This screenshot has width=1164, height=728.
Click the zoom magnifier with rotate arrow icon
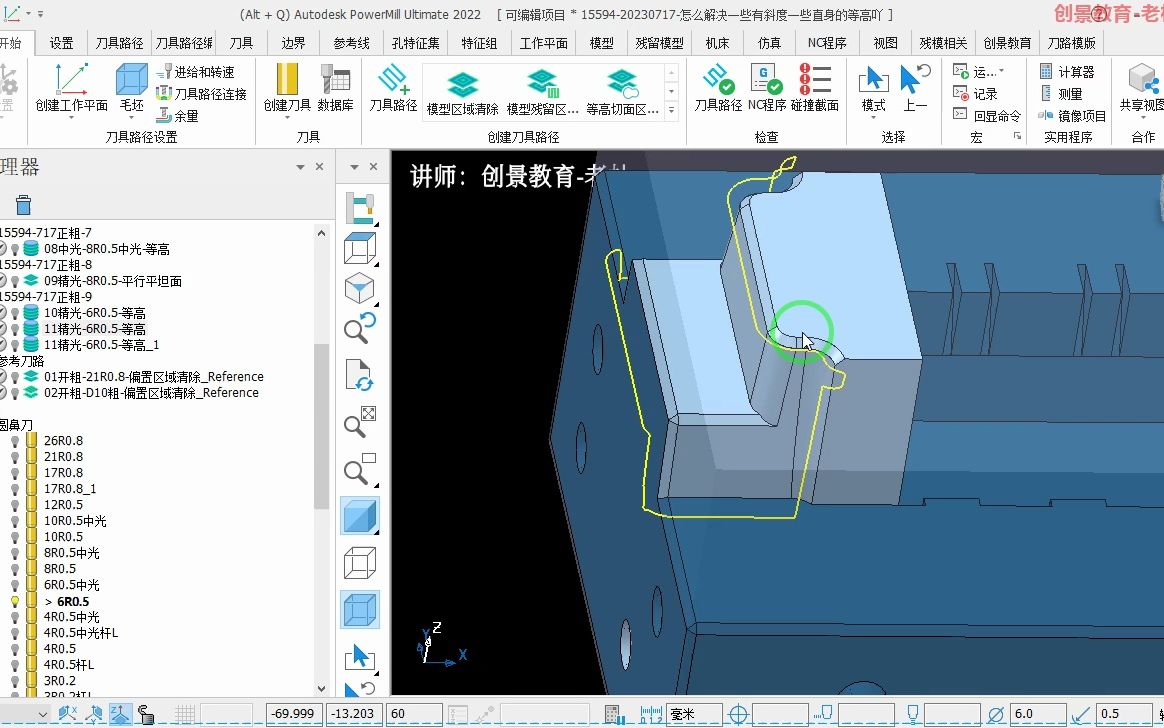click(x=360, y=328)
